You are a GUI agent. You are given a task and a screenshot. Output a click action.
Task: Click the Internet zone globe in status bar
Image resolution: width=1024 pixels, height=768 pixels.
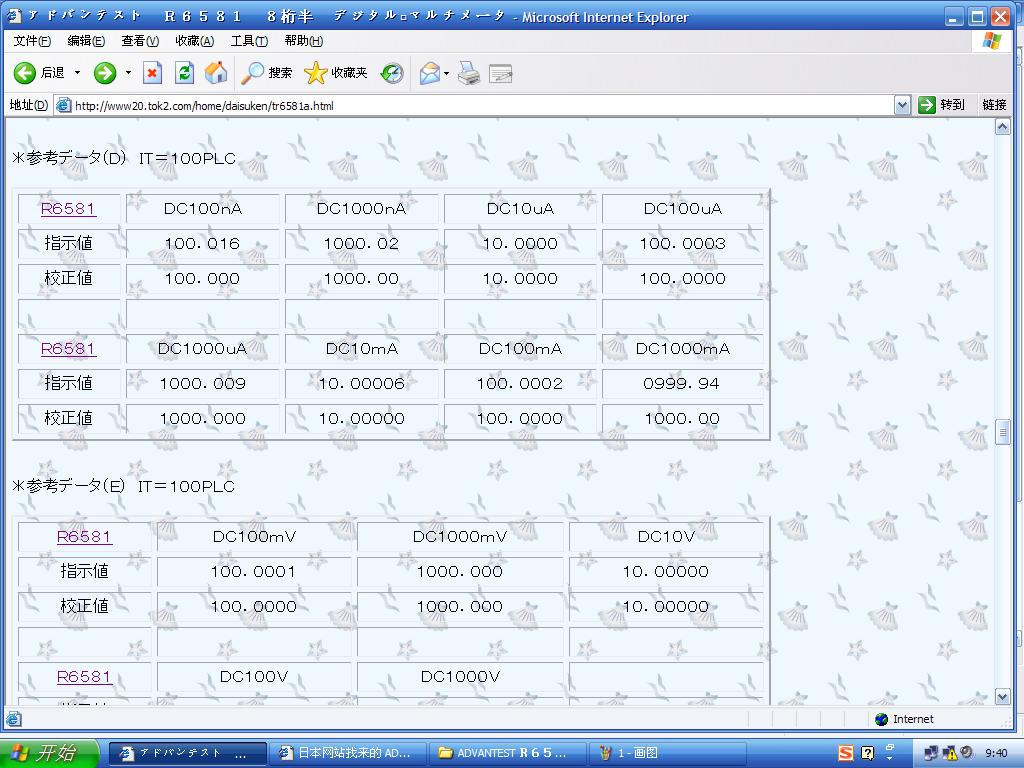pos(882,719)
